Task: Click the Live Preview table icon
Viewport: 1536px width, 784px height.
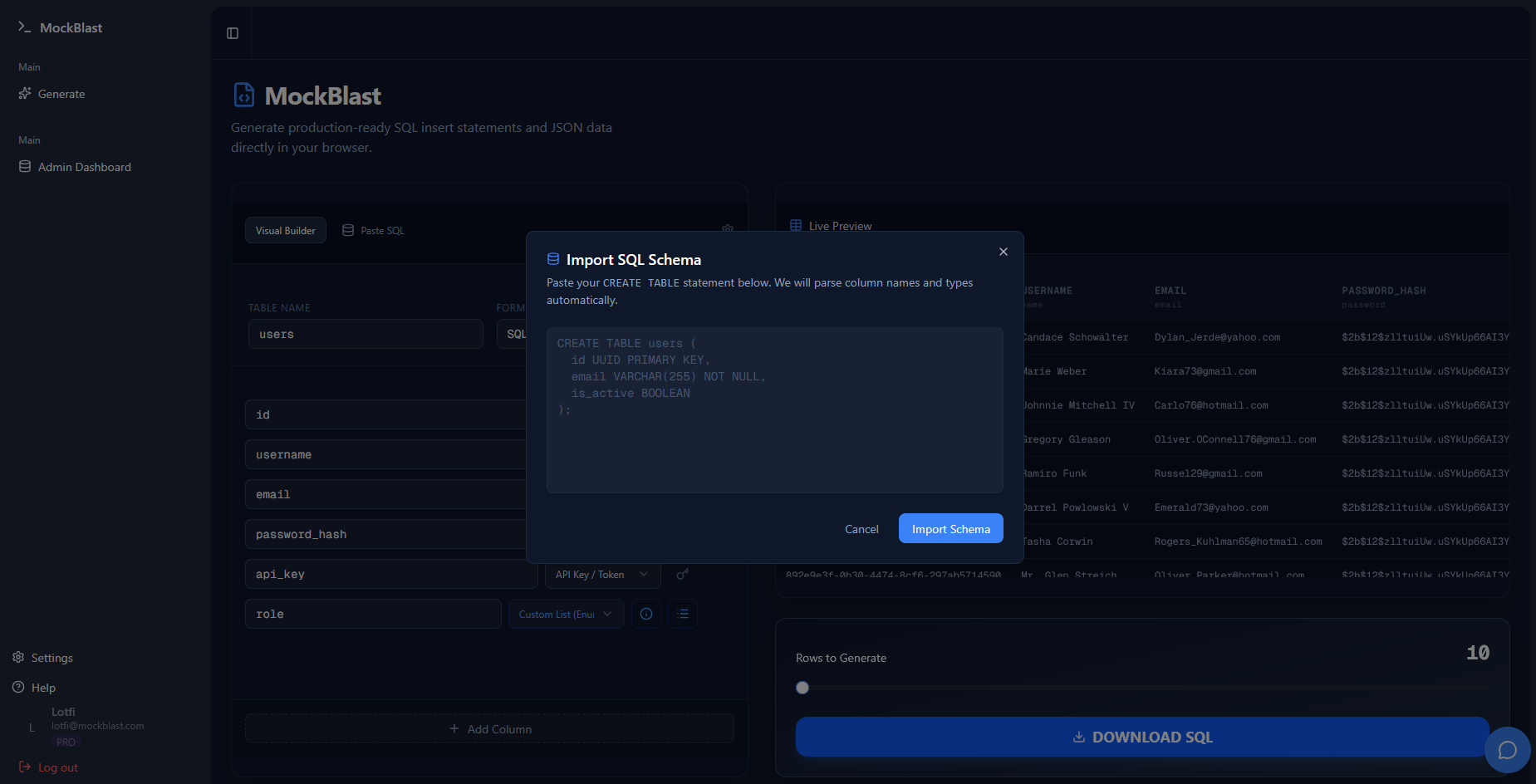Action: pyautogui.click(x=796, y=225)
